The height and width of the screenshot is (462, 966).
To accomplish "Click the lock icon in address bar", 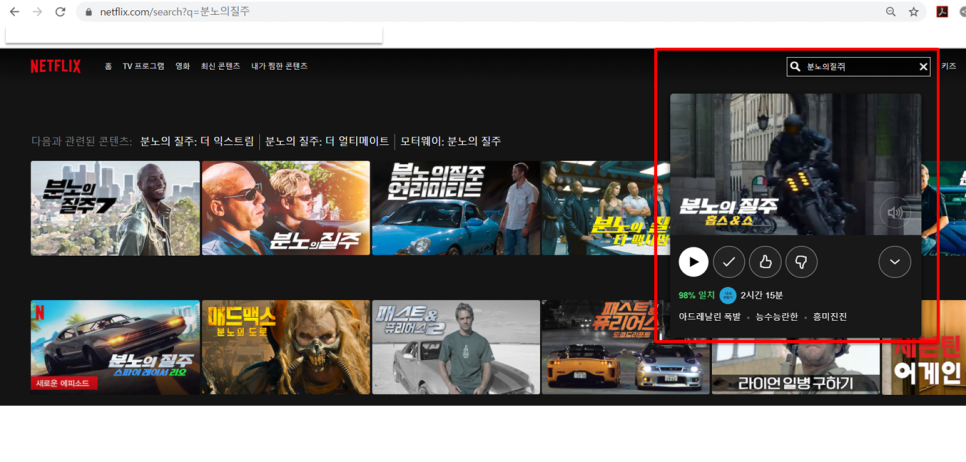I will point(88,12).
